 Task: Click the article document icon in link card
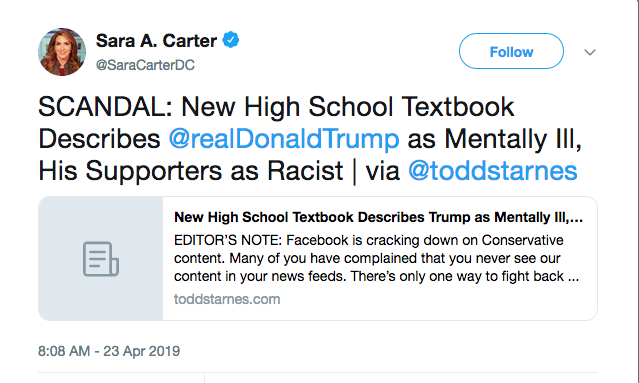coord(101,259)
